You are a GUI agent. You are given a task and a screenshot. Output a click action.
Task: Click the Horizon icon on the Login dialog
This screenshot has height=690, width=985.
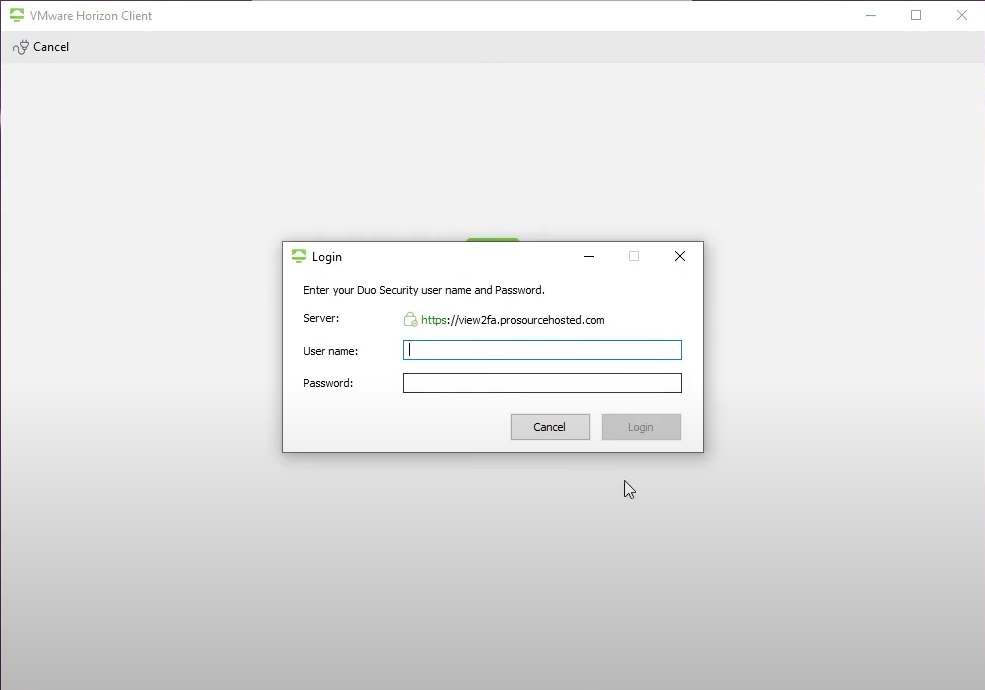point(299,256)
